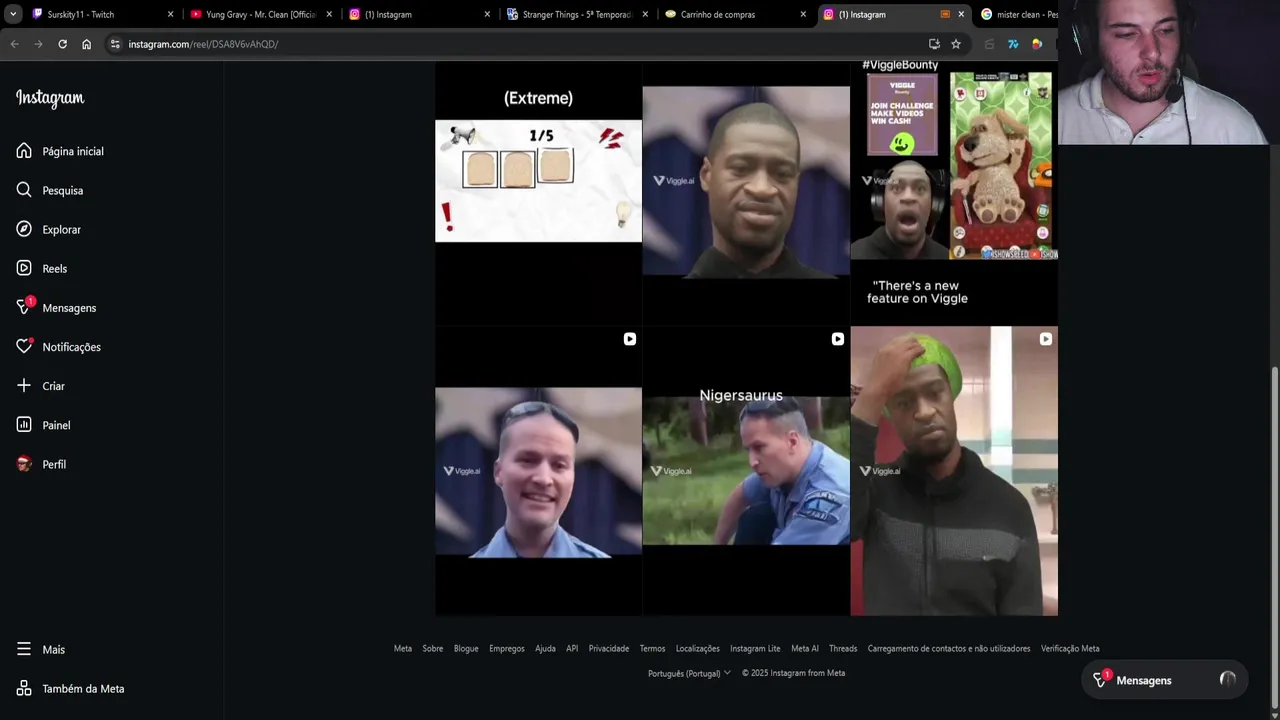This screenshot has height=720, width=1280.
Task: Open the Meta footer link
Action: tap(403, 648)
